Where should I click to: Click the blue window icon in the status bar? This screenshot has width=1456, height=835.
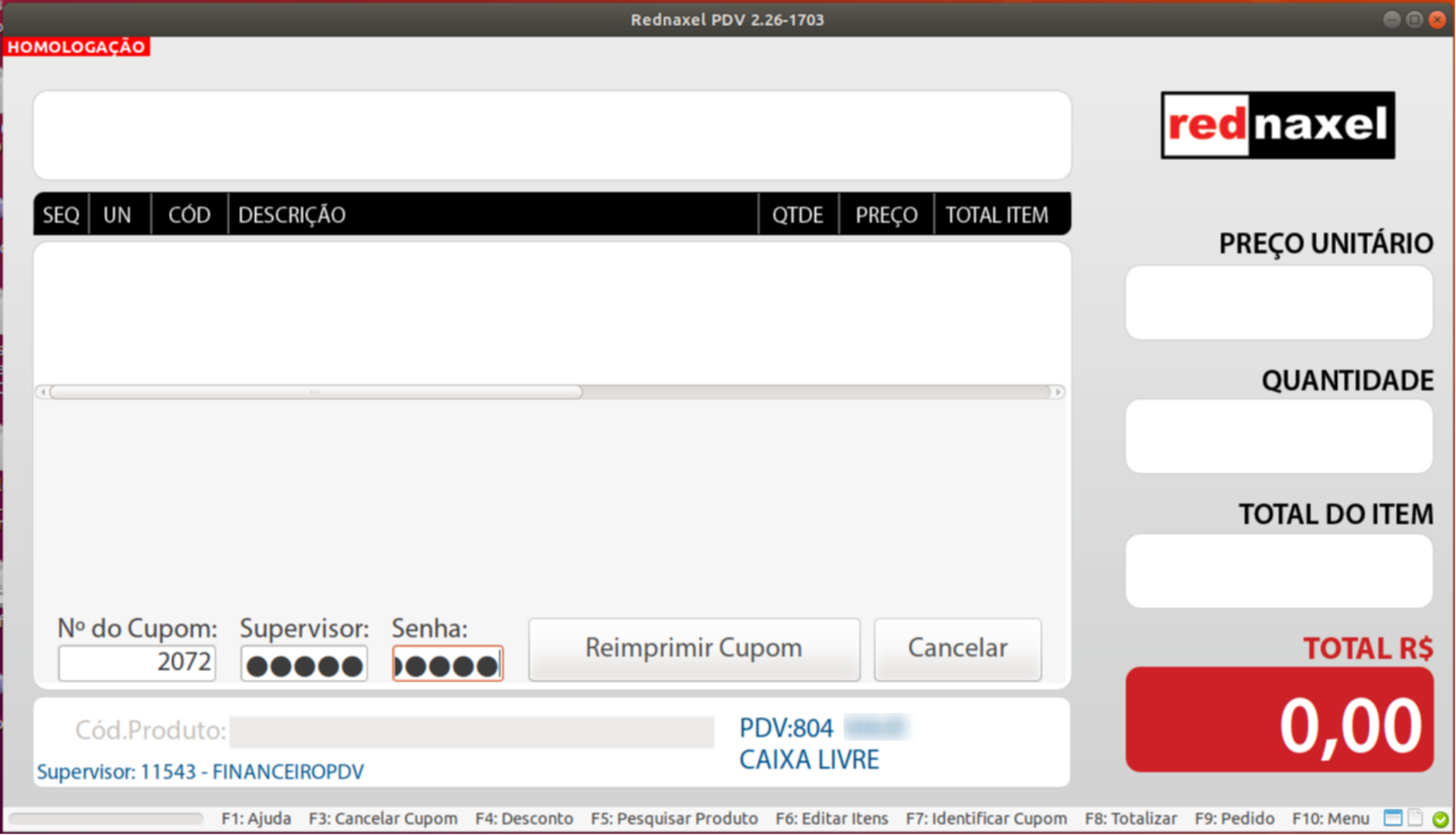(1393, 817)
